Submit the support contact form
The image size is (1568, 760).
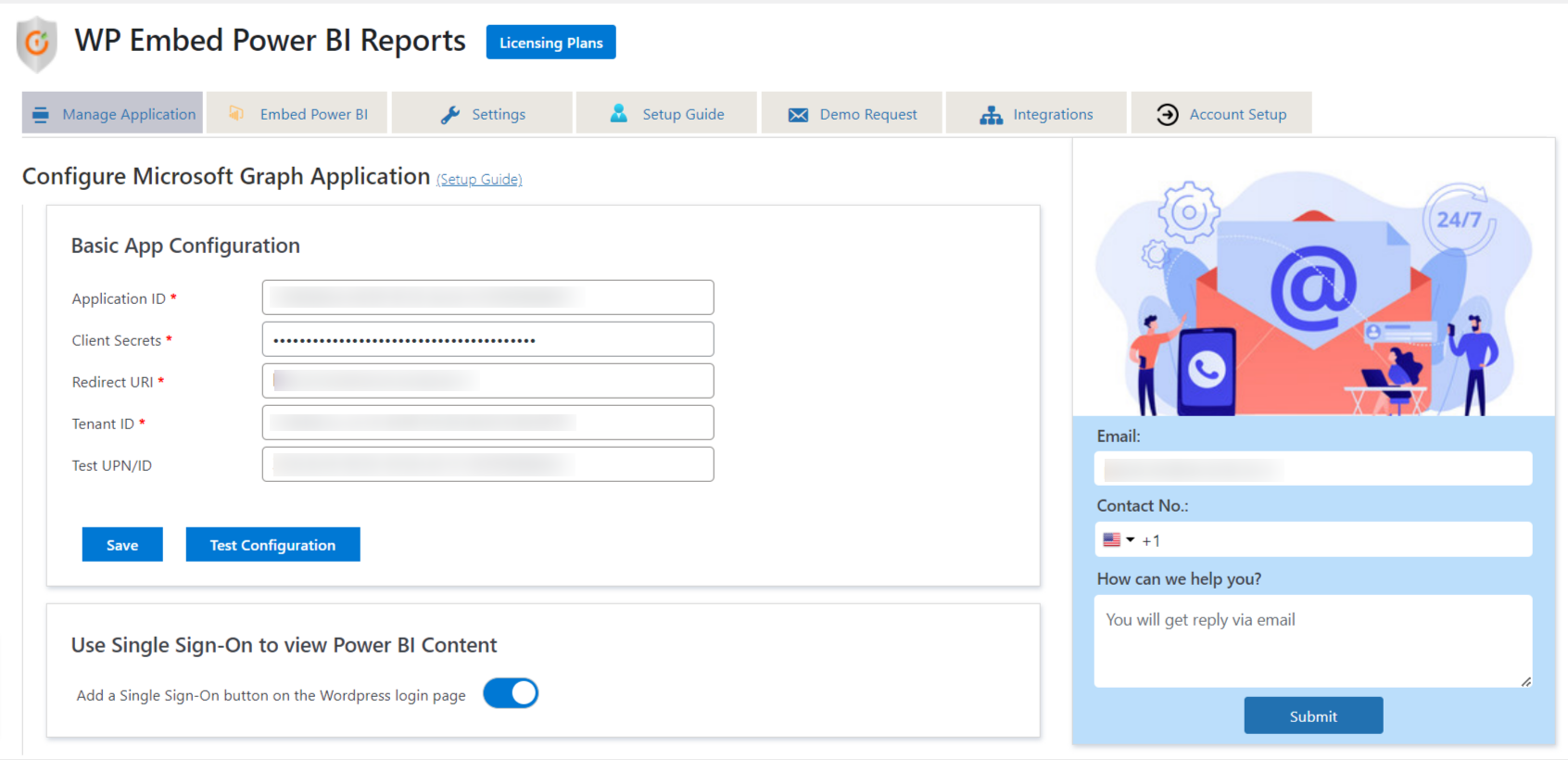1313,716
